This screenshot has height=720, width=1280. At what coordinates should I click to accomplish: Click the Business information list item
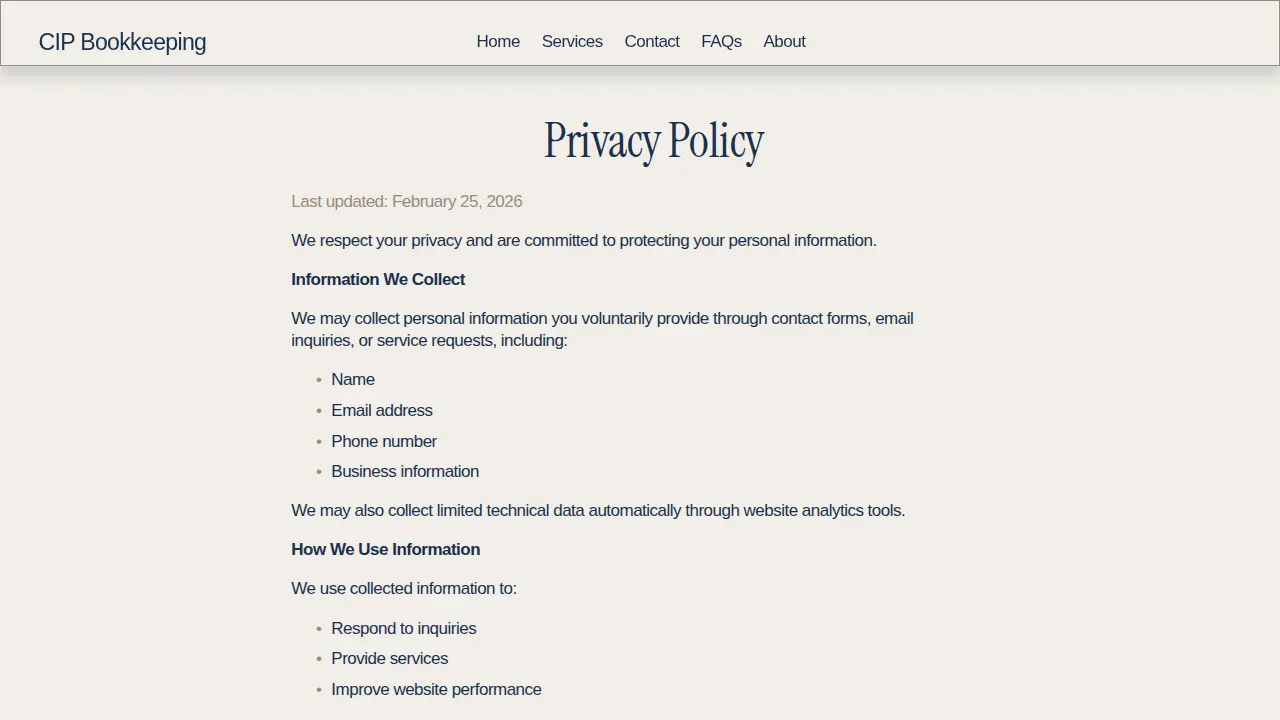coord(405,471)
